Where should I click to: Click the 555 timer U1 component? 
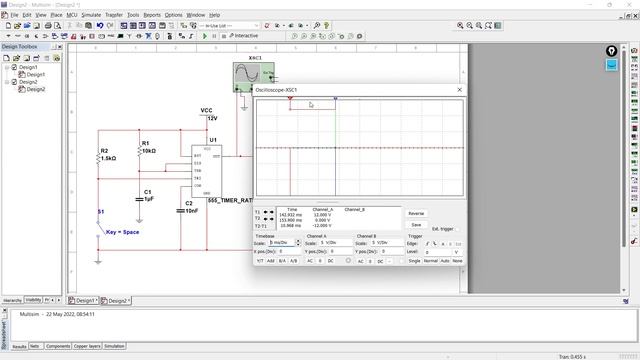pos(207,171)
